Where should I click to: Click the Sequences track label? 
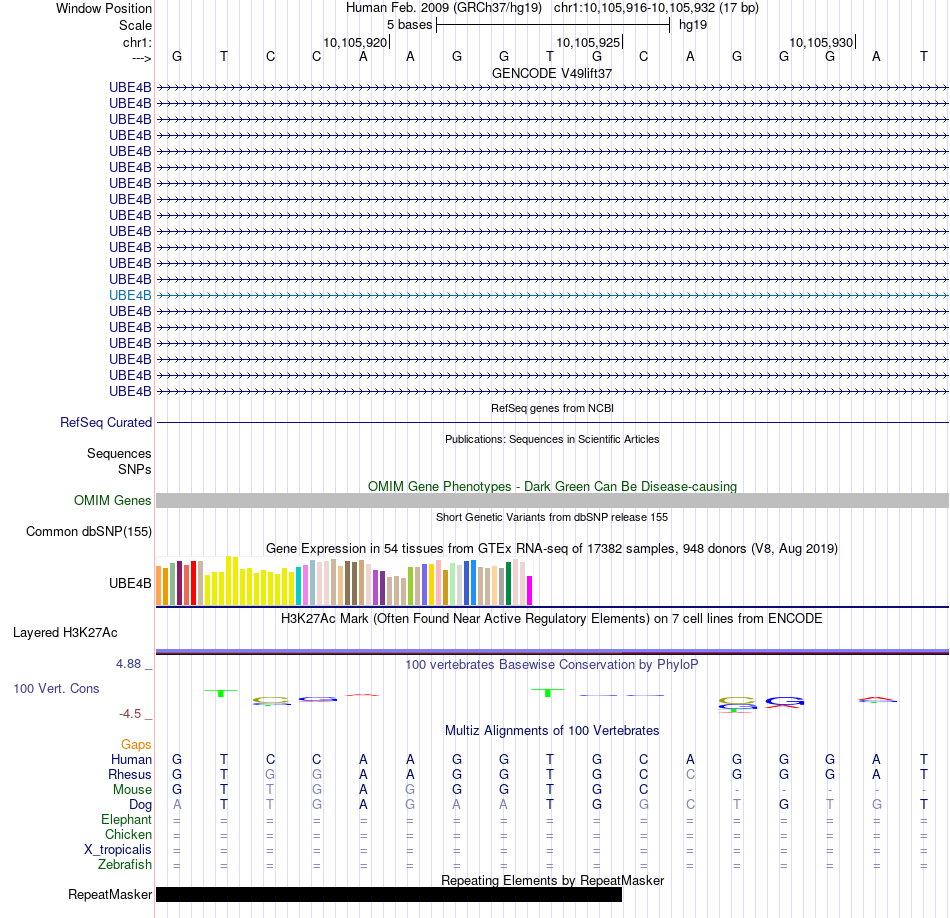point(119,454)
